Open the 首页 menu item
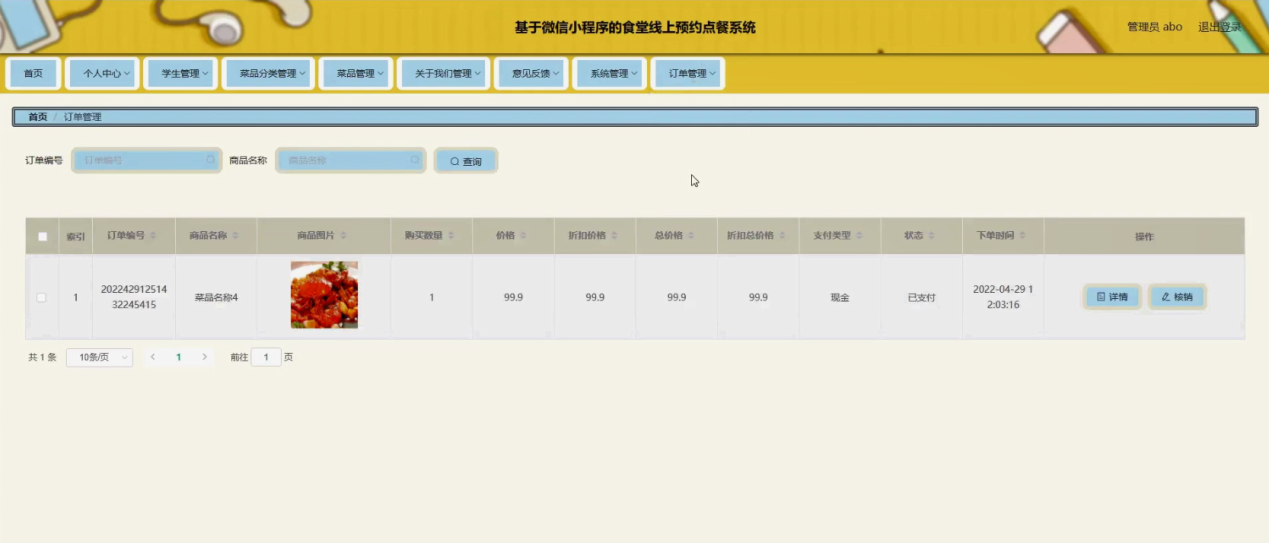1269x543 pixels. pyautogui.click(x=34, y=74)
